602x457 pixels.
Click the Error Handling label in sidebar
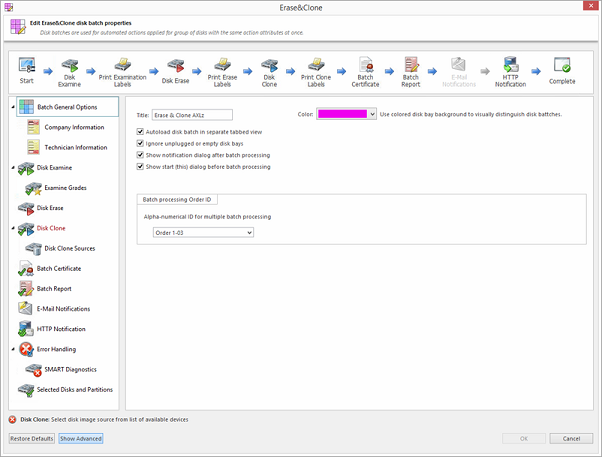click(56, 349)
